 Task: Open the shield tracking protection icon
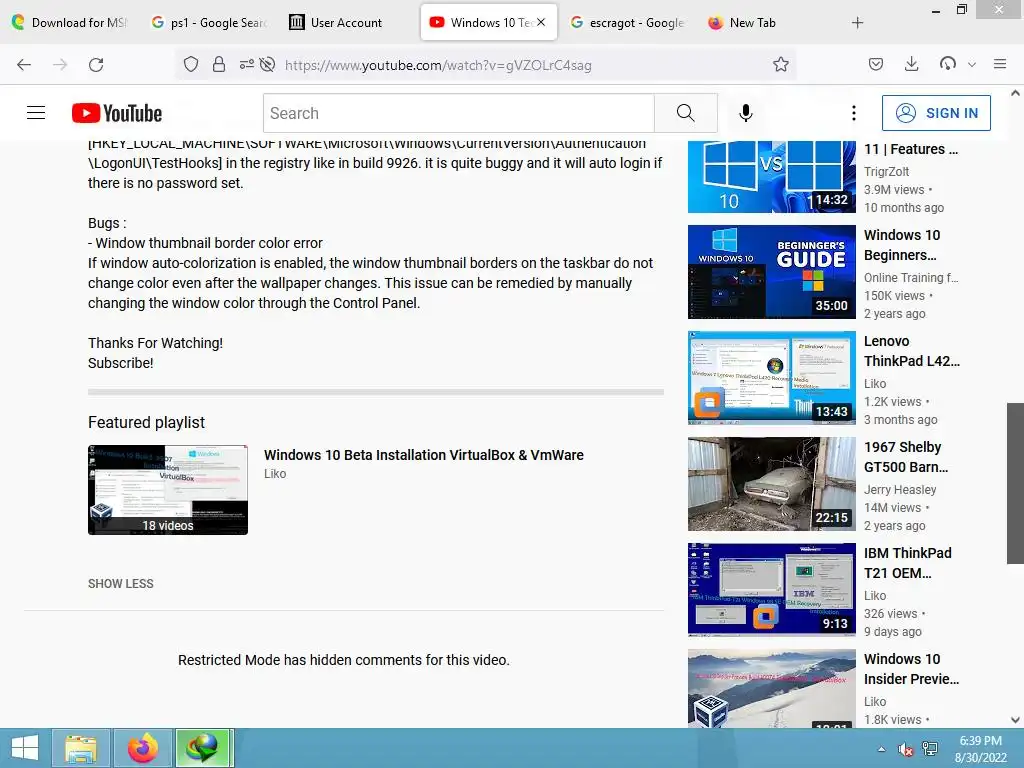191,65
